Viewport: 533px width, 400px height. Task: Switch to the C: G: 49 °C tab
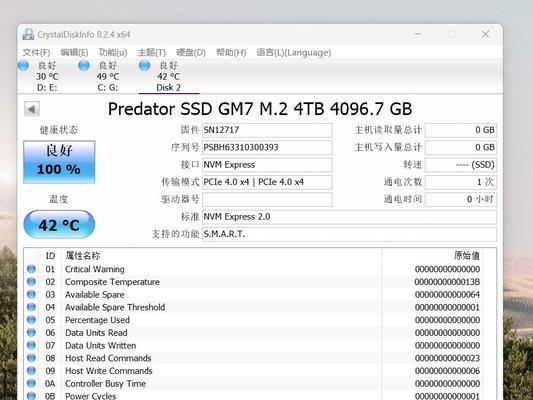click(108, 76)
